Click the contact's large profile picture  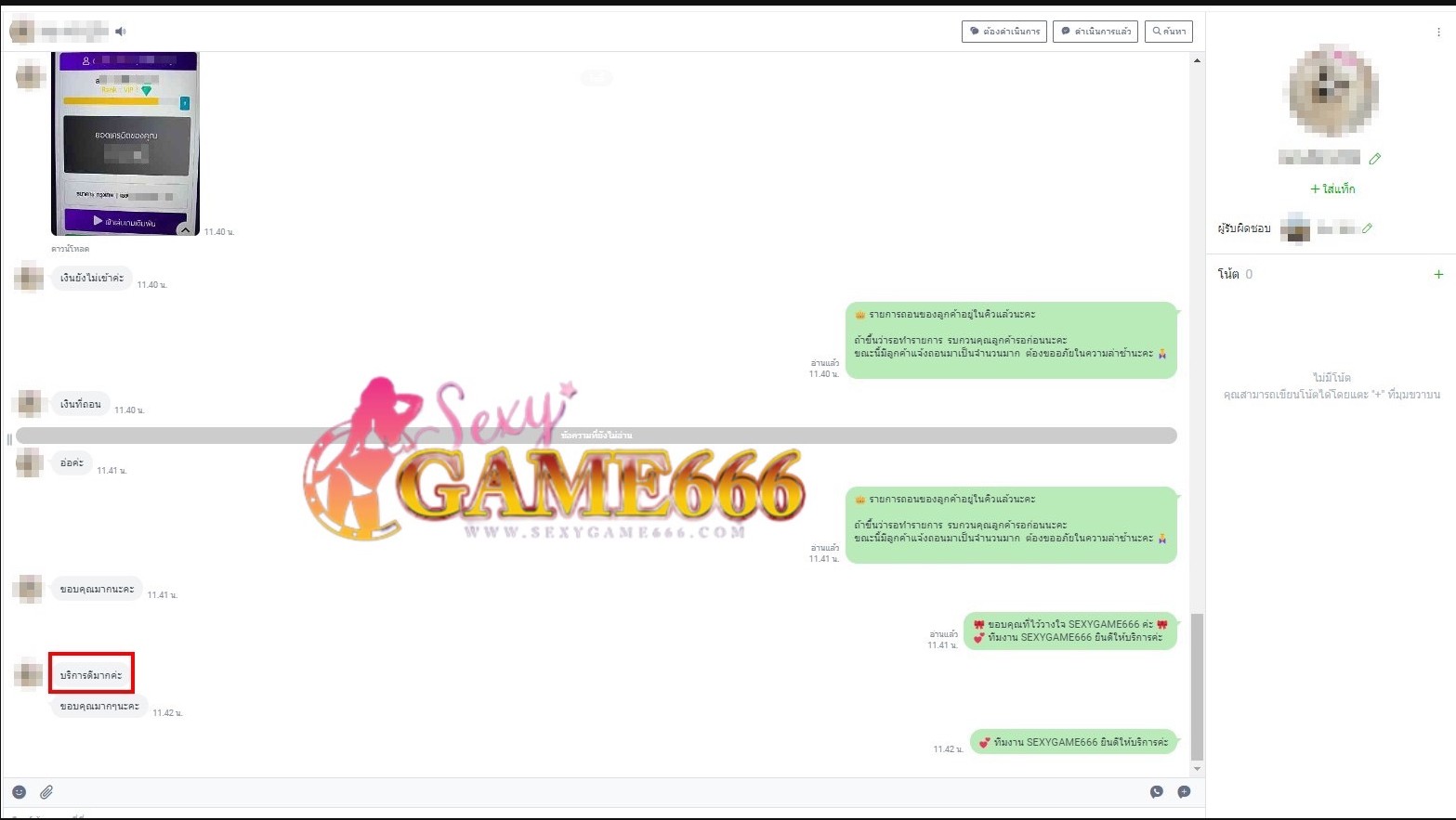point(1332,91)
